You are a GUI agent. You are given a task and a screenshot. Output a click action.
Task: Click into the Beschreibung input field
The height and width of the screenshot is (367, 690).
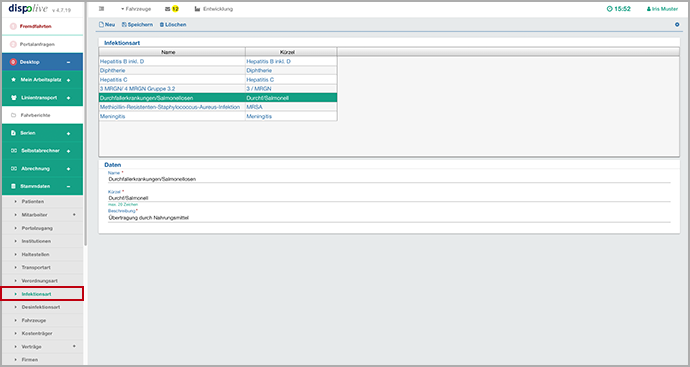click(x=389, y=218)
